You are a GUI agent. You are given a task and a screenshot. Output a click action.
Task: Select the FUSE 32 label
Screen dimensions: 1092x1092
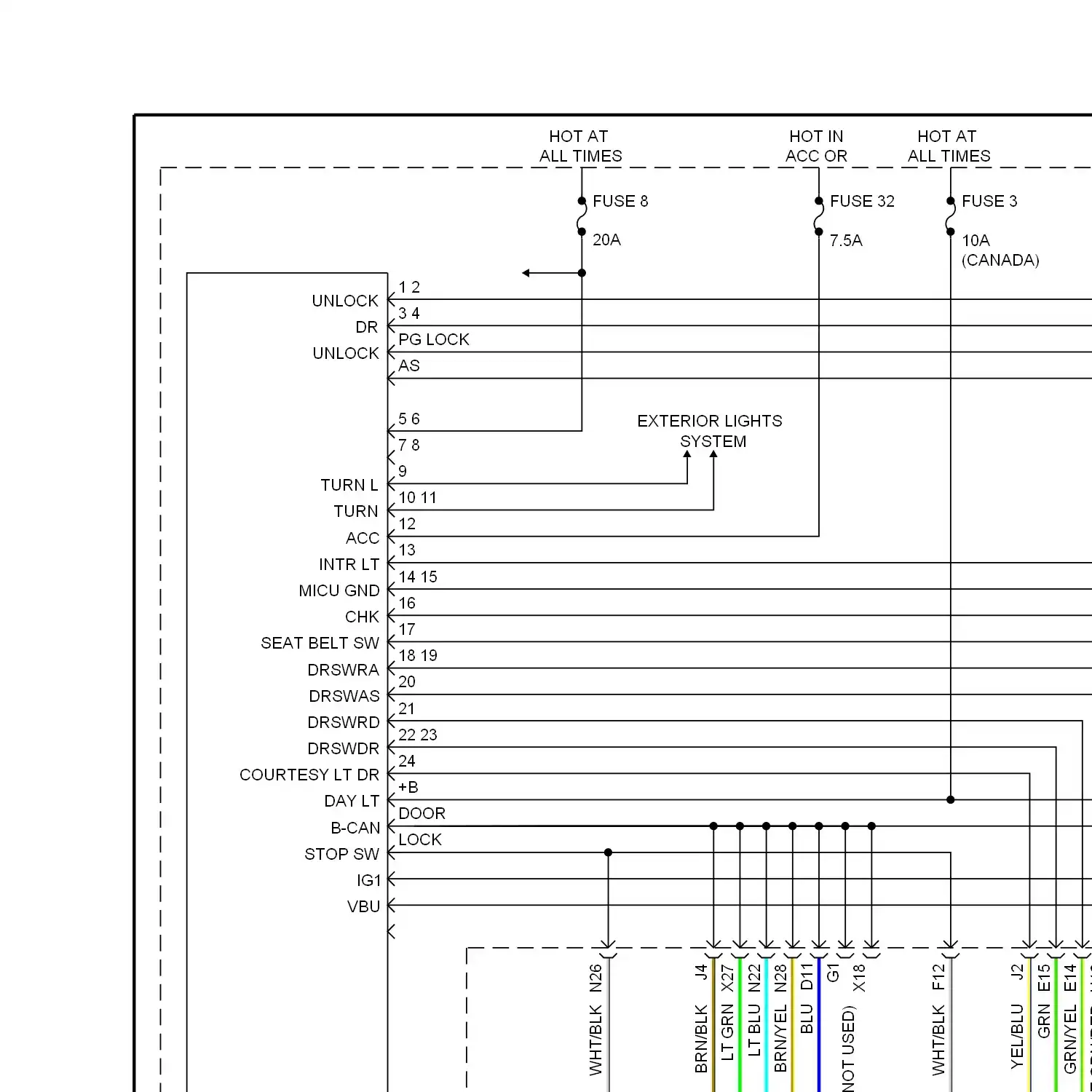click(x=862, y=201)
